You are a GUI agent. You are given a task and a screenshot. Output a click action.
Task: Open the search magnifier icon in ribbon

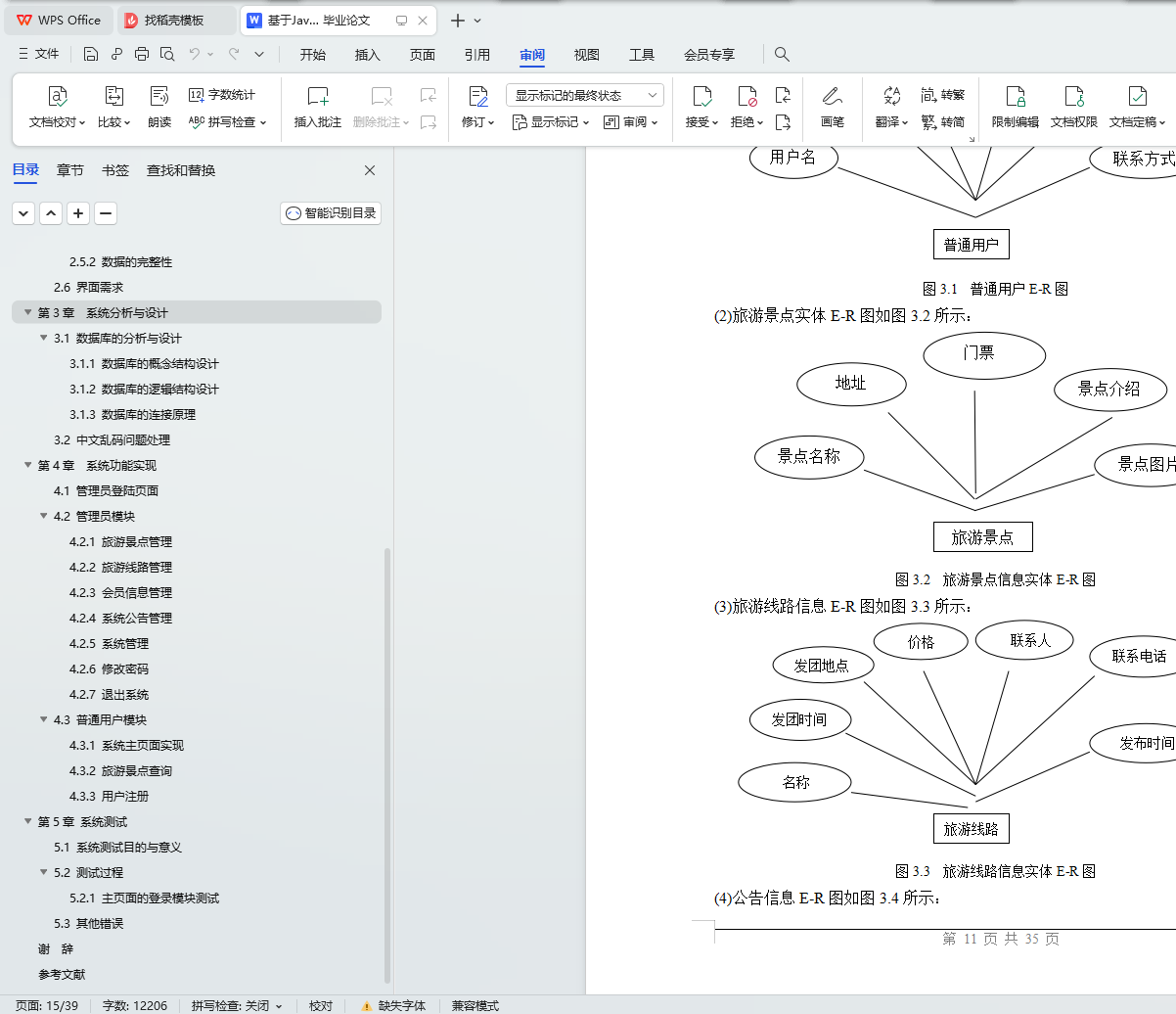[782, 54]
